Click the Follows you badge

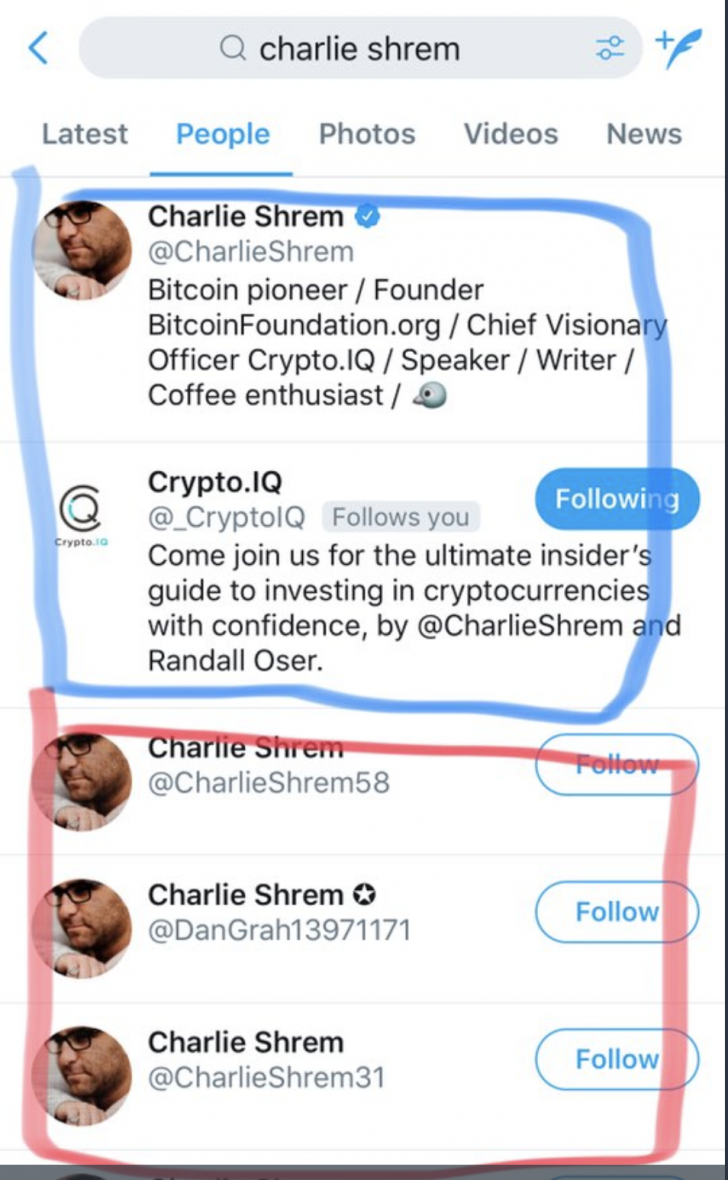coord(401,517)
